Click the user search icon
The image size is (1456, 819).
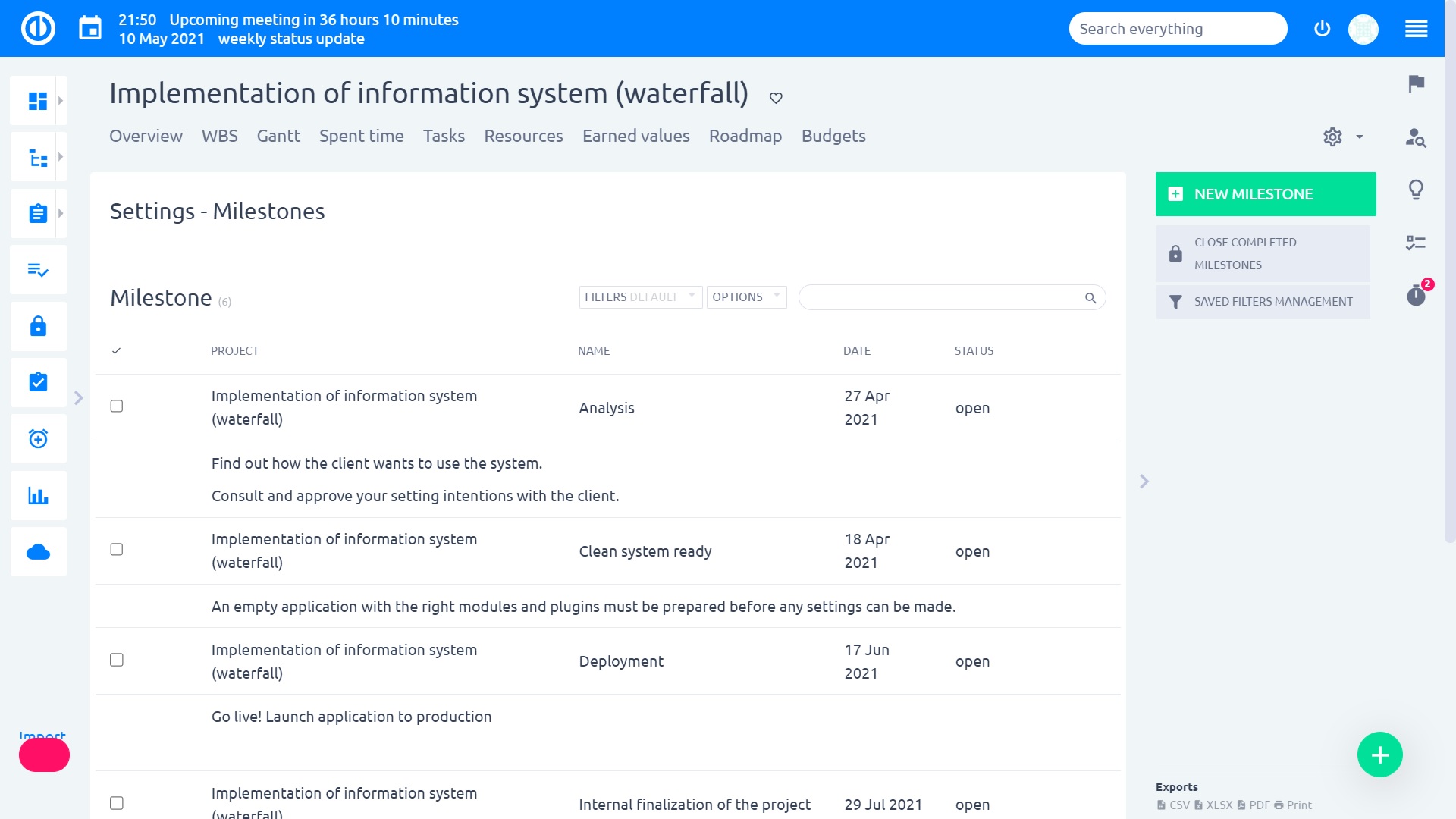tap(1415, 137)
